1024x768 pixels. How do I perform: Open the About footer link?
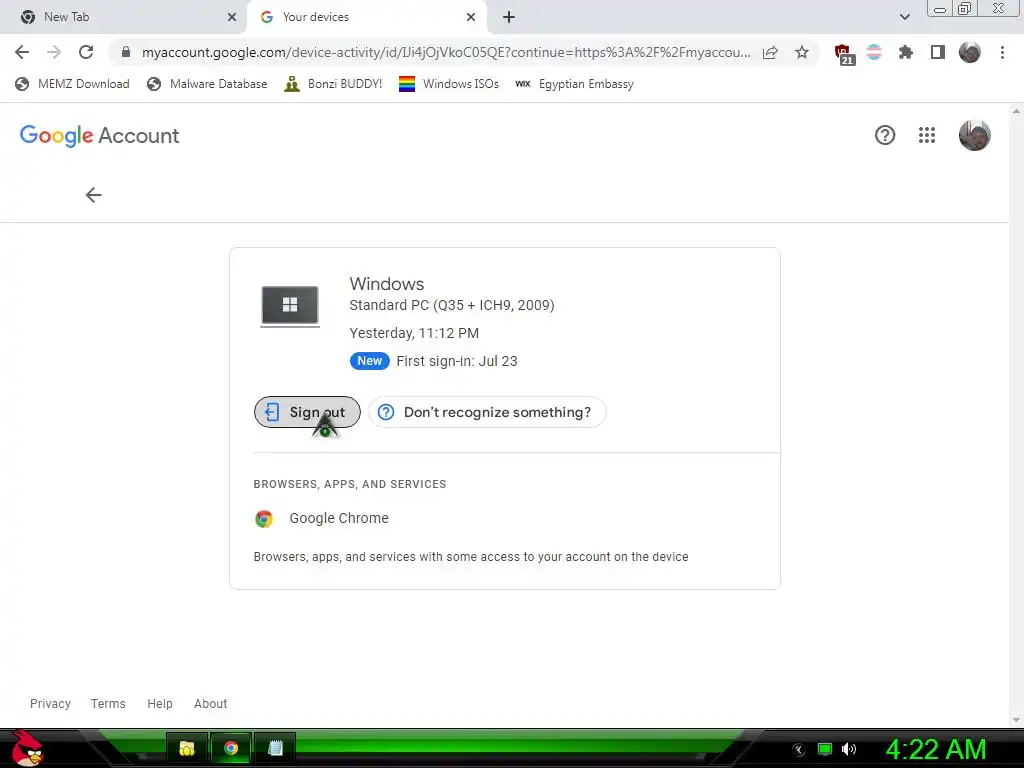(211, 703)
